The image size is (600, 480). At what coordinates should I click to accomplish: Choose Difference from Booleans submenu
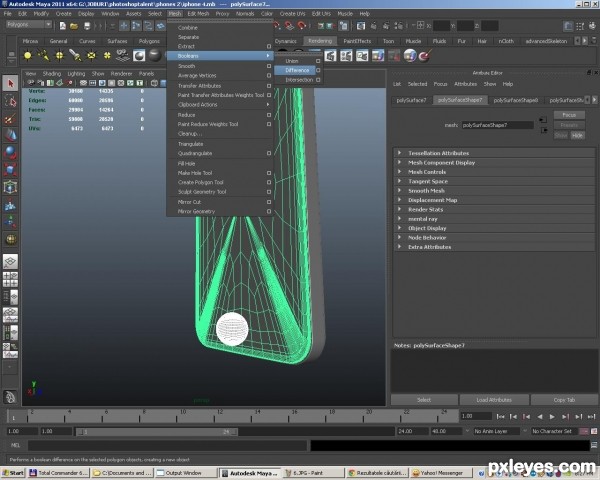coord(297,70)
